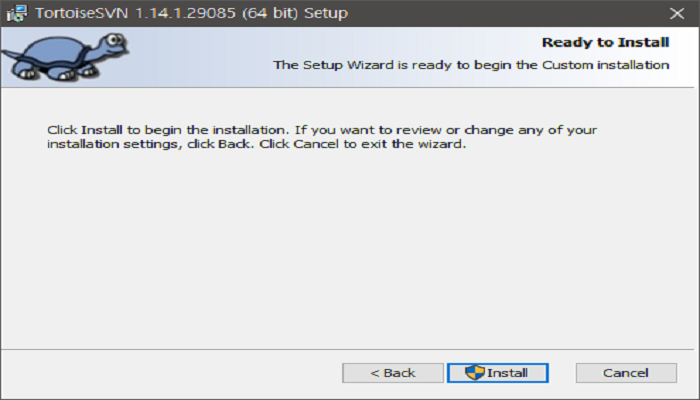Click the empty gray area below instructions
Screen dimensions: 700x400
pos(350,250)
